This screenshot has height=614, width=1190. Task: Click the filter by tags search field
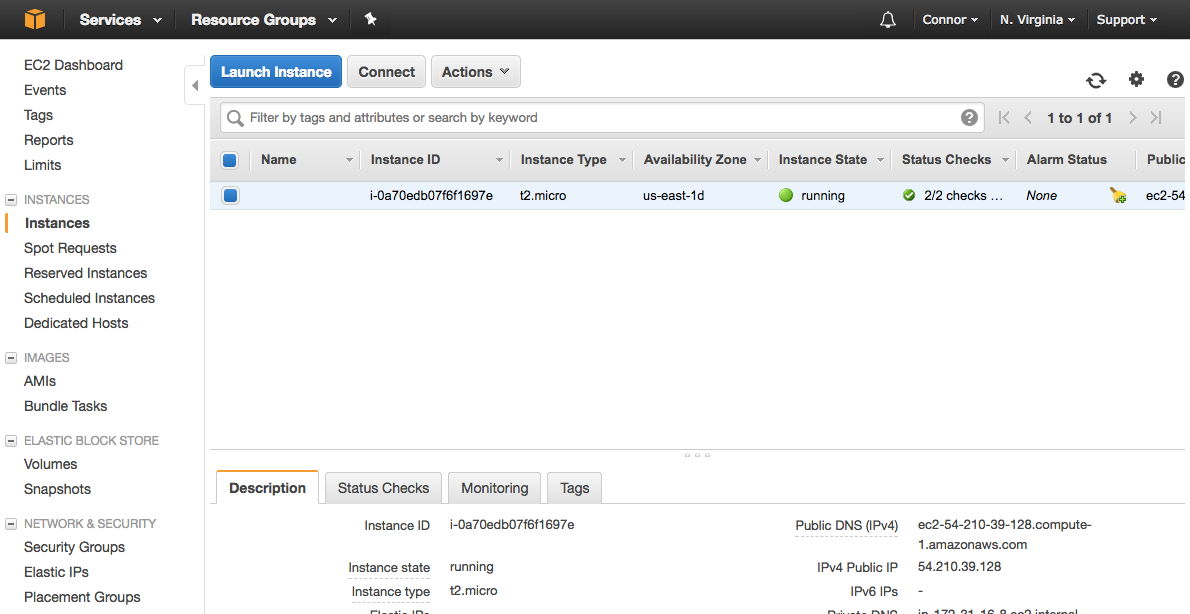[600, 118]
